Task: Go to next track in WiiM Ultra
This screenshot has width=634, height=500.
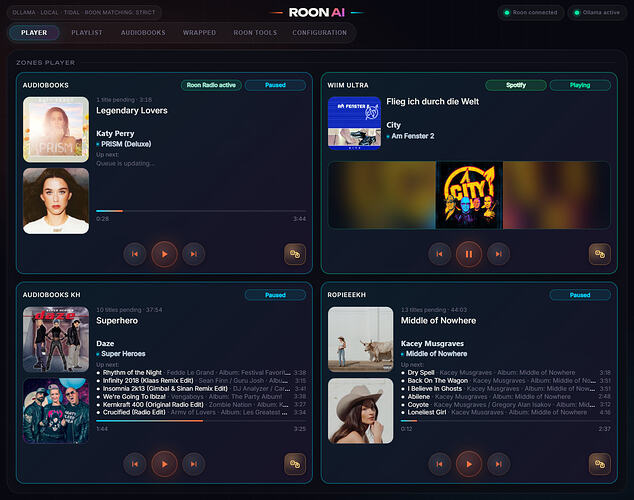Action: 499,254
